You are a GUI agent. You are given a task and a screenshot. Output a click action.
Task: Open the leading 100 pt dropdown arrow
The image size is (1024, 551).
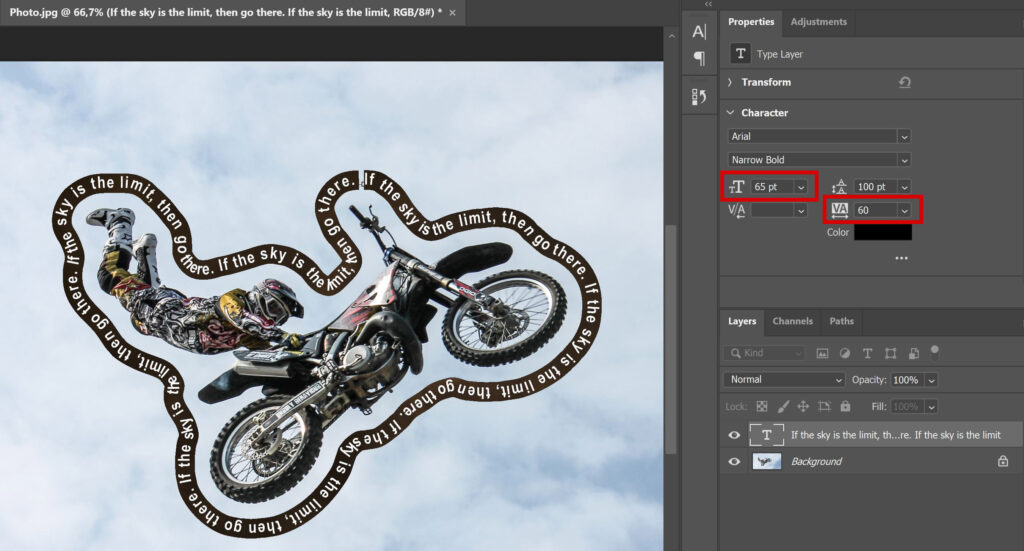pos(904,187)
